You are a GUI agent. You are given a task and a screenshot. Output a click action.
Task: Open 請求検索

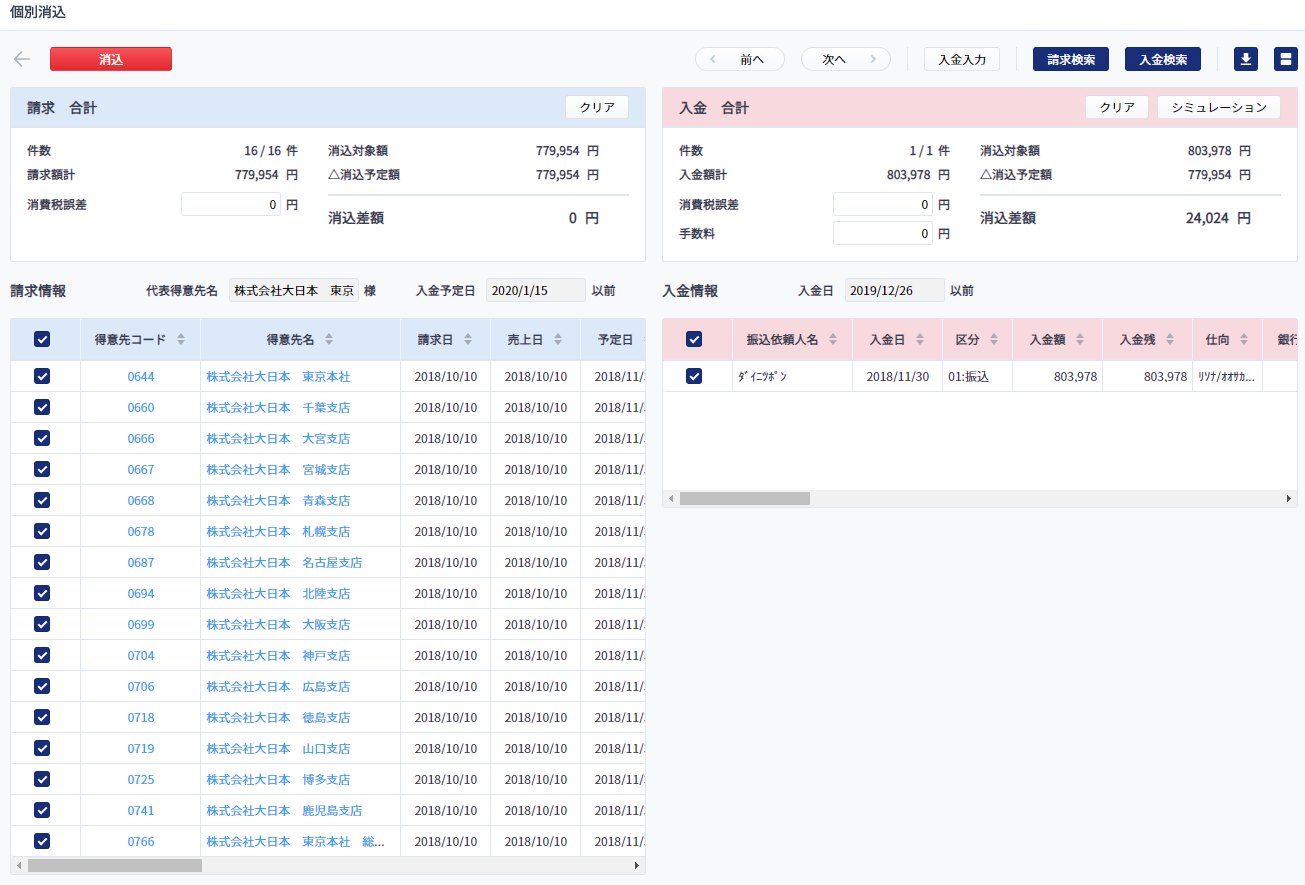tap(1071, 59)
